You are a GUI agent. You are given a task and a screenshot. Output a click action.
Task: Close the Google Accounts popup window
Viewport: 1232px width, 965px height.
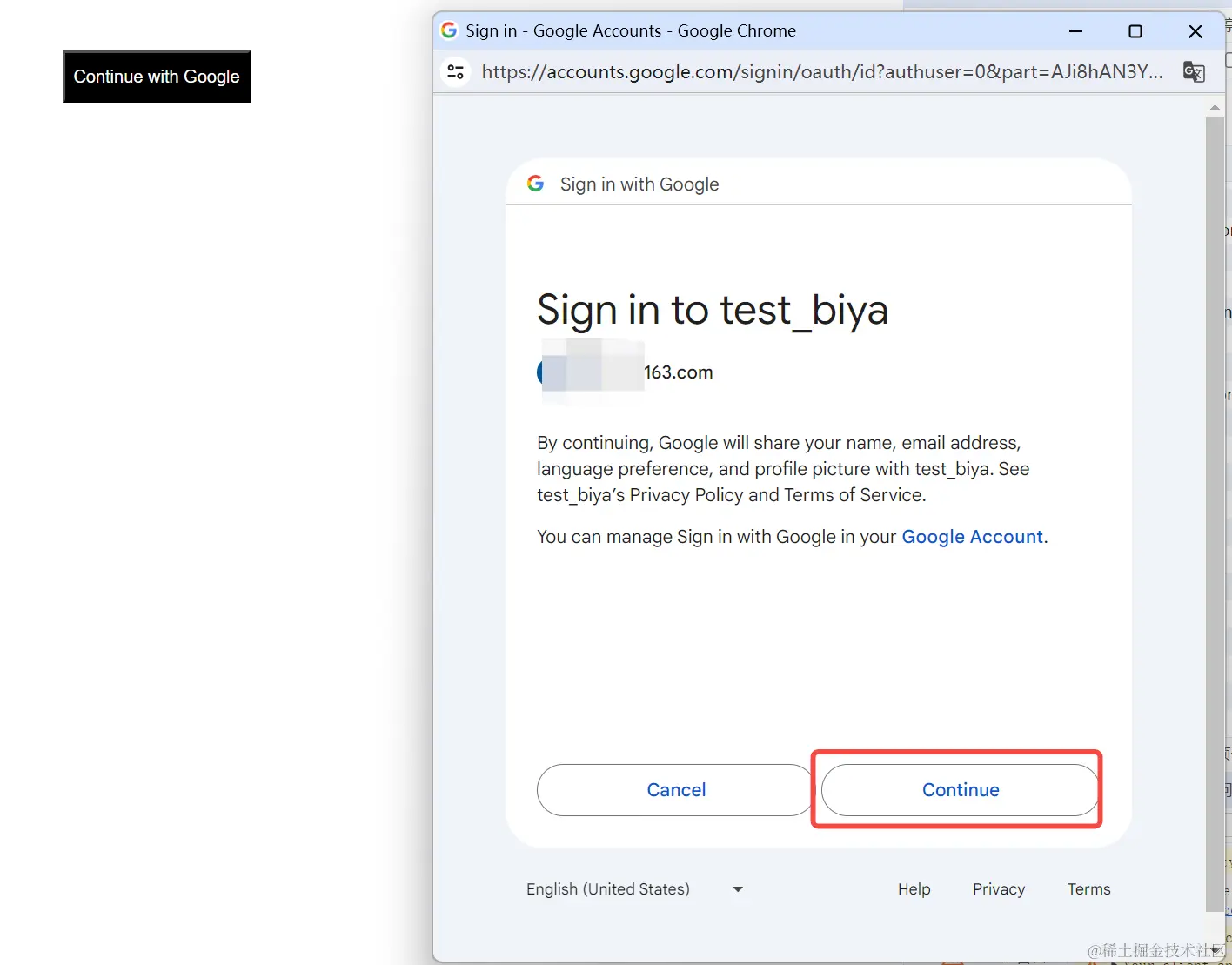click(1195, 31)
